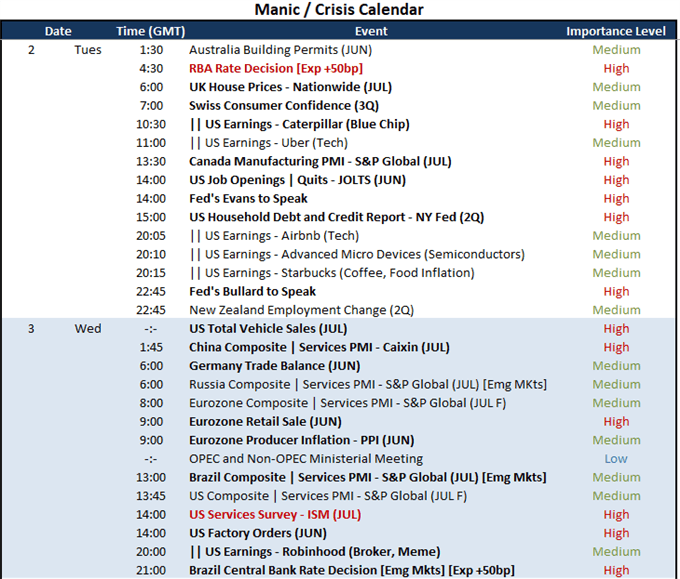Click the 'Event' column header
The image size is (680, 579).
point(371,31)
